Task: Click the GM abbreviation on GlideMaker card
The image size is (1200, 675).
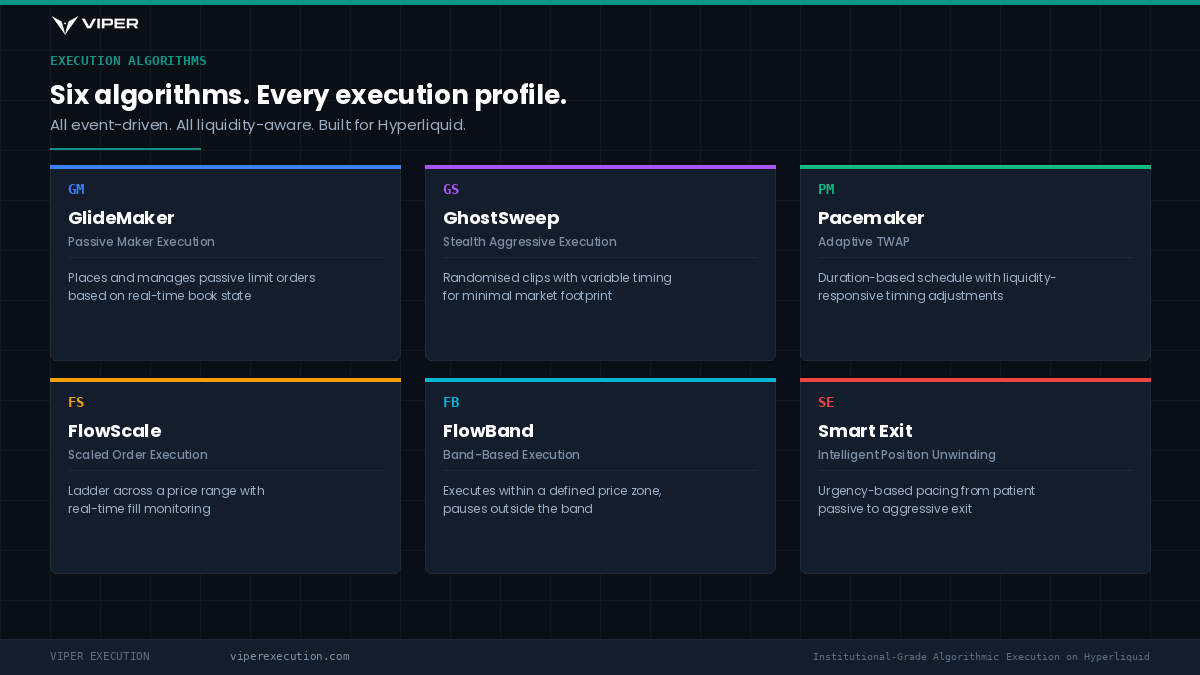Action: tap(76, 189)
